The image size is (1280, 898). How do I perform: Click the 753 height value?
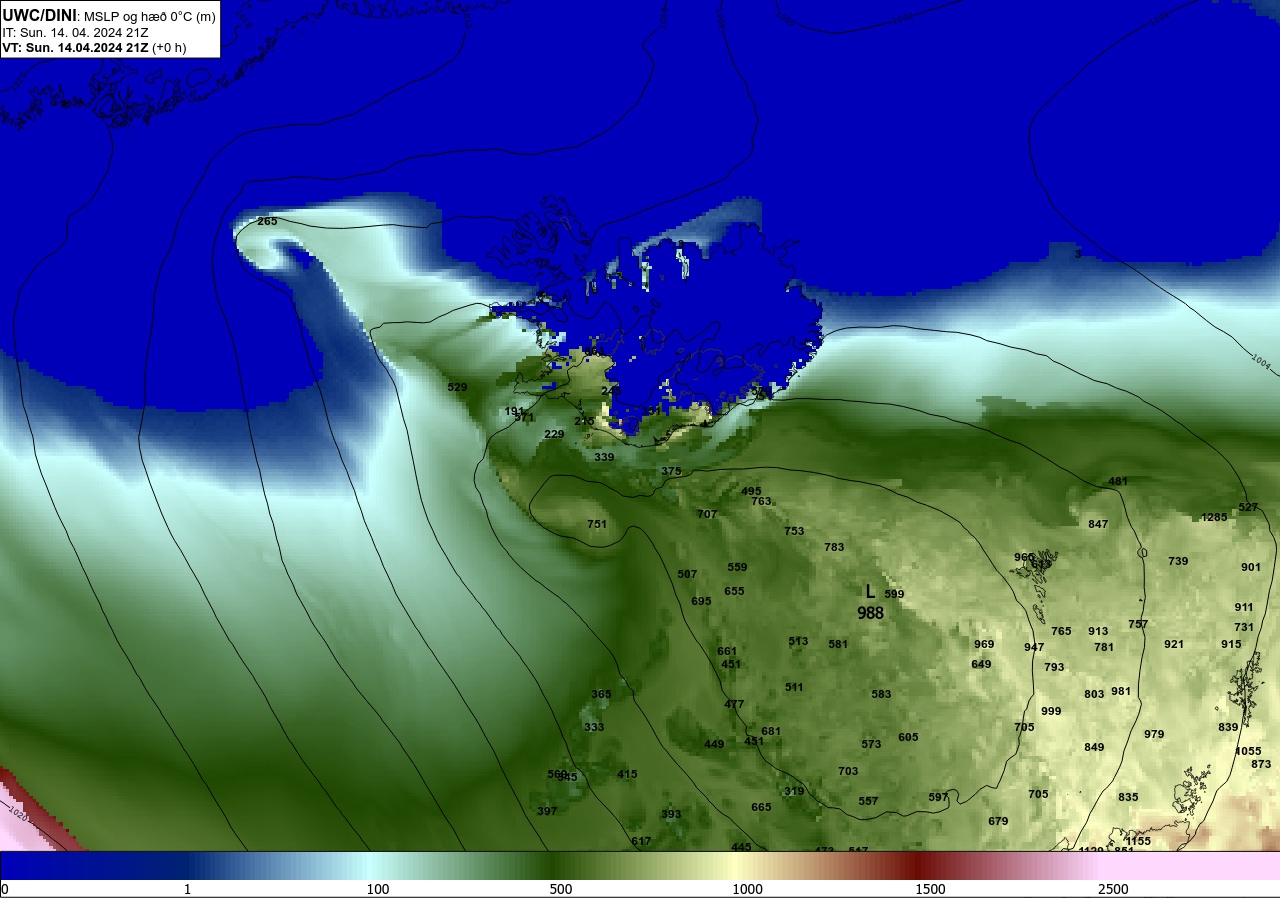[794, 531]
